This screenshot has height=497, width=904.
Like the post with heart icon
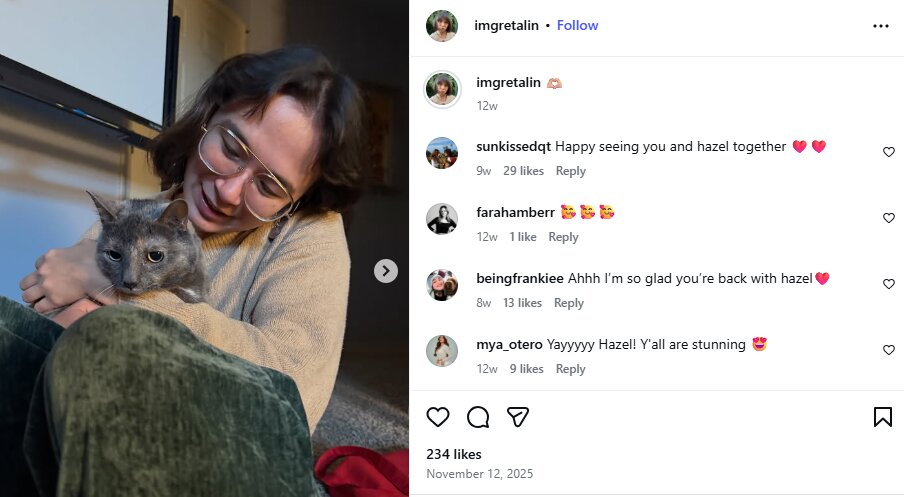coord(438,417)
